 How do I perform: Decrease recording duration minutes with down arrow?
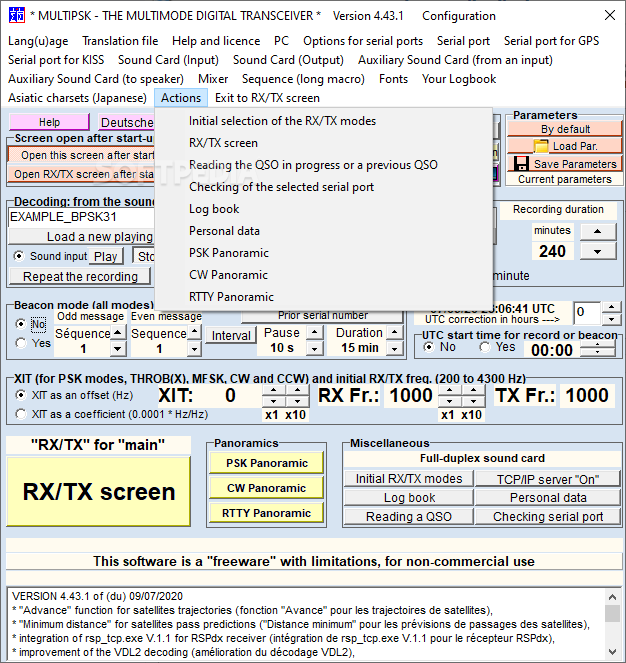(x=598, y=252)
